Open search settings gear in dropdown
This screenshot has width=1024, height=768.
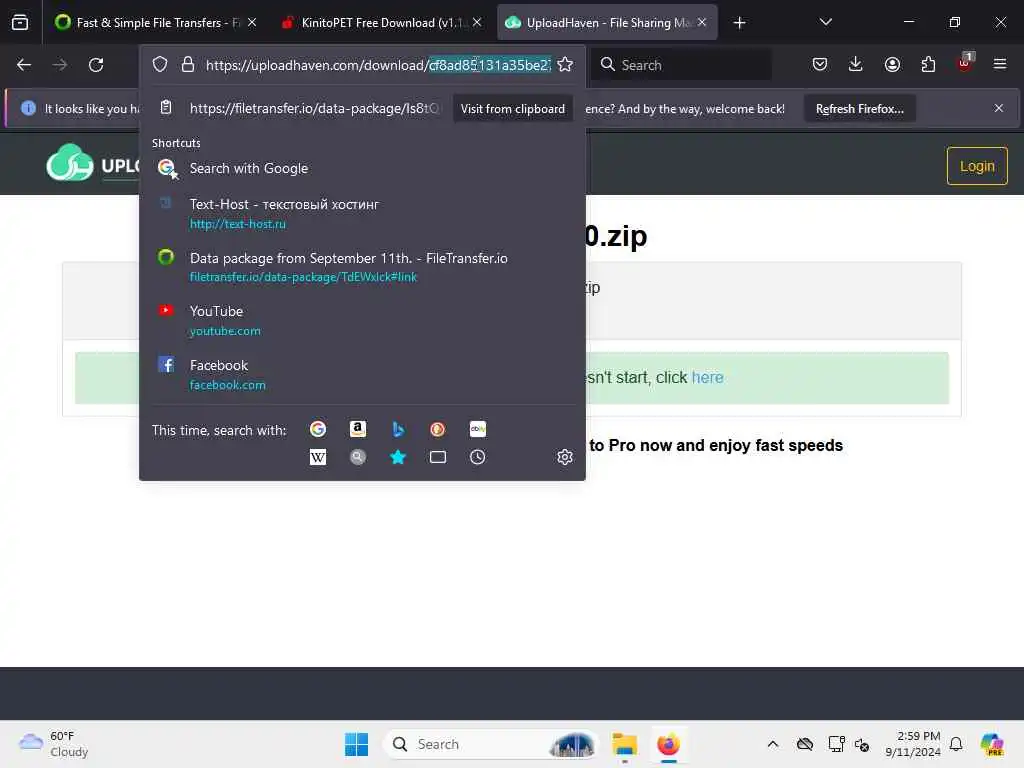point(565,457)
